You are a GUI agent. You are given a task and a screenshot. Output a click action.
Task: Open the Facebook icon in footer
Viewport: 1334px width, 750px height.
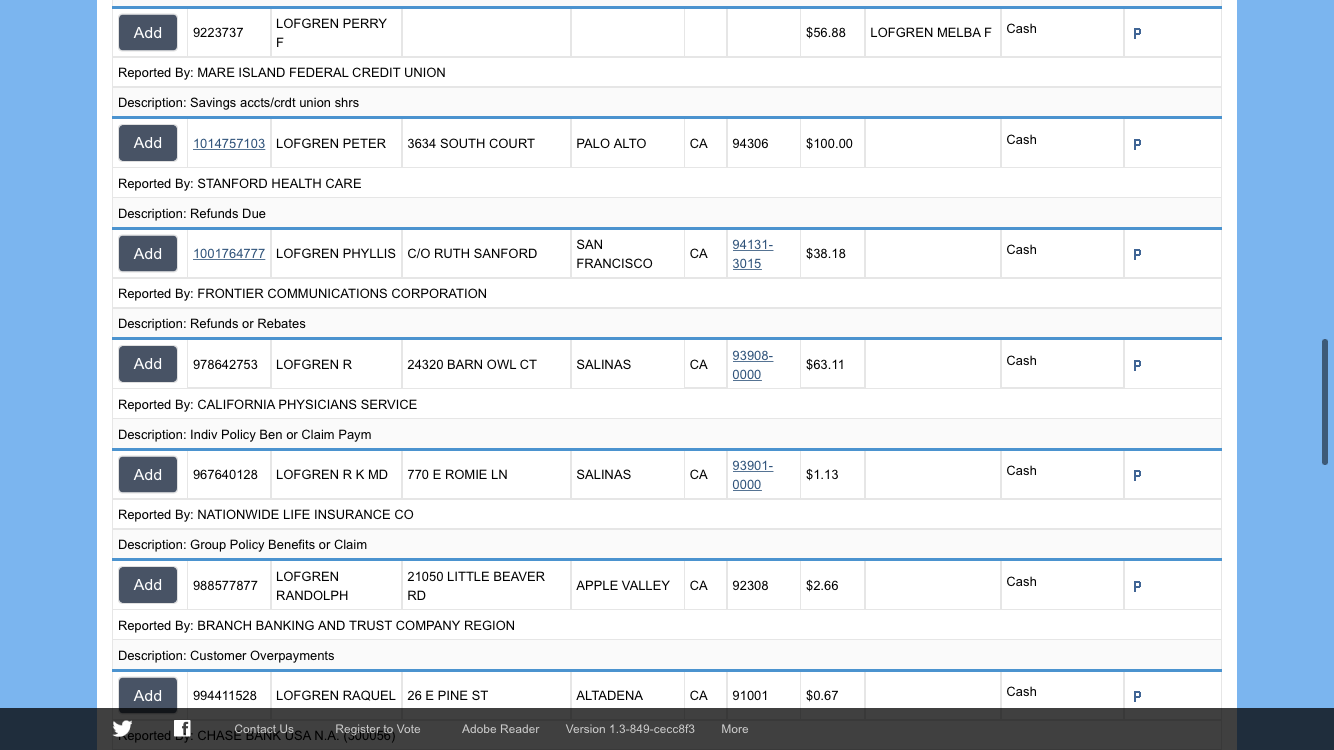(x=182, y=729)
